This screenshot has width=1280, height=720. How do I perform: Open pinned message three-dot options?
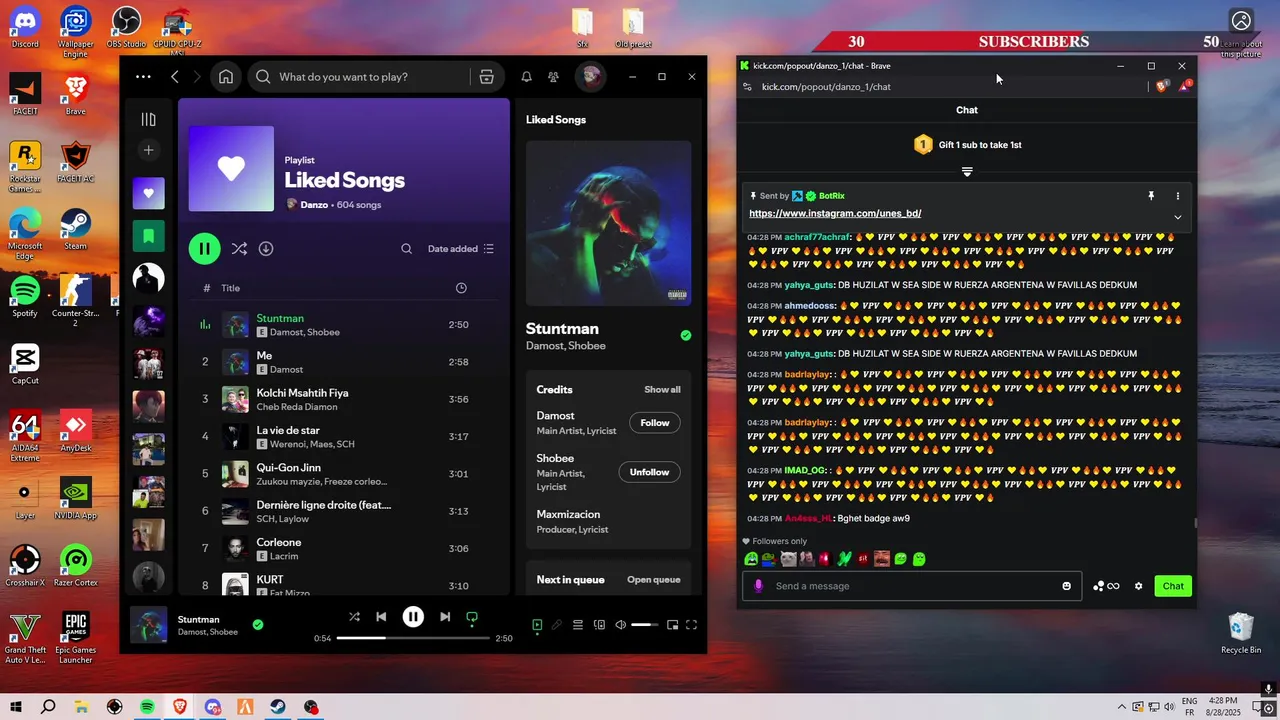[x=1177, y=196]
